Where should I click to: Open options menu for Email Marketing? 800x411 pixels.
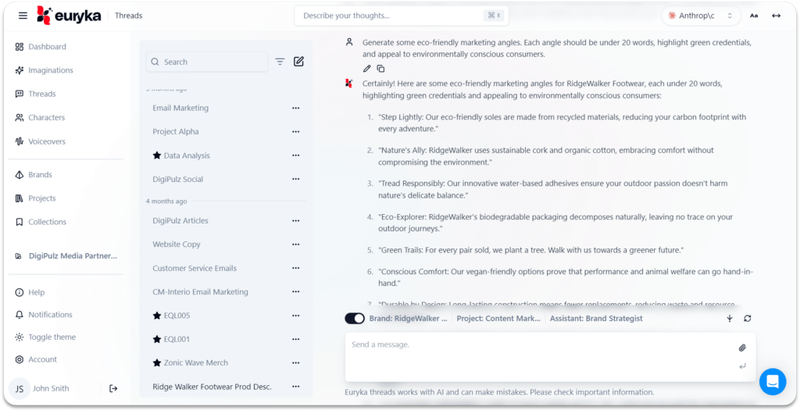click(295, 108)
